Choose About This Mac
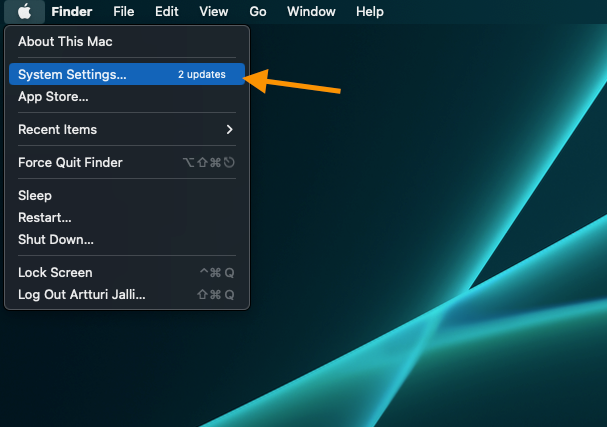 pos(127,41)
